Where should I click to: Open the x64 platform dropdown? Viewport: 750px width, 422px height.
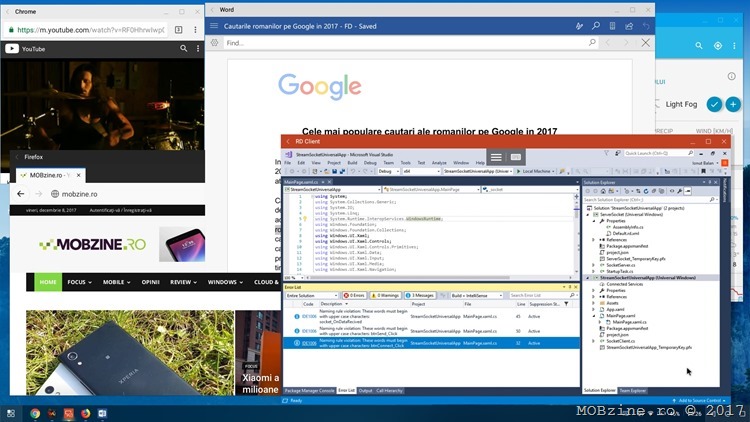421,171
